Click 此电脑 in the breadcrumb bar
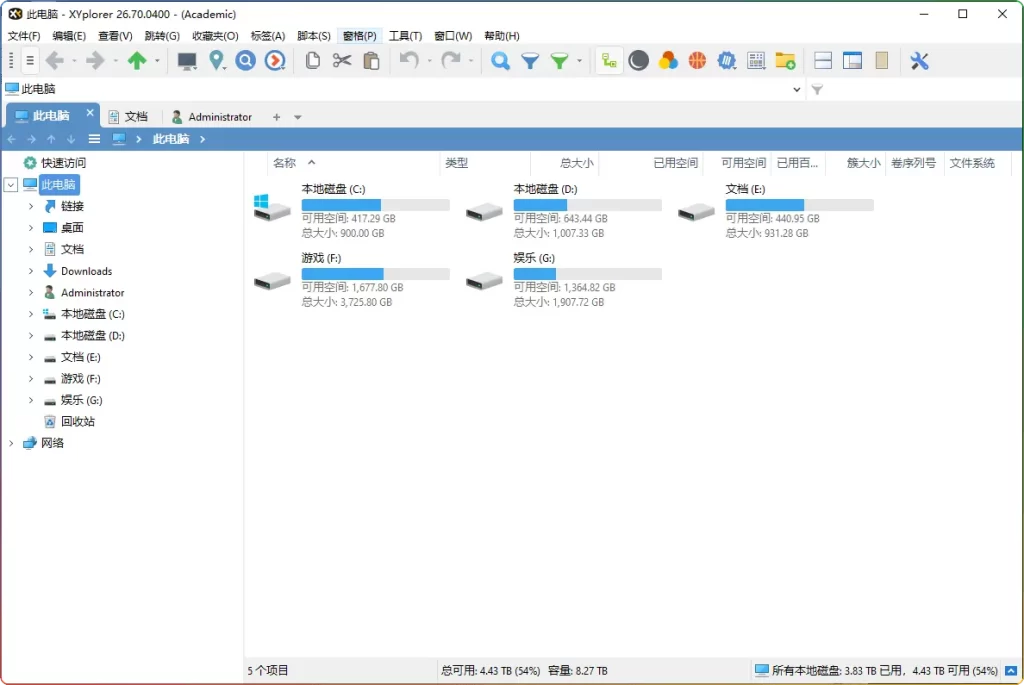Image resolution: width=1024 pixels, height=685 pixels. pyautogui.click(x=170, y=139)
